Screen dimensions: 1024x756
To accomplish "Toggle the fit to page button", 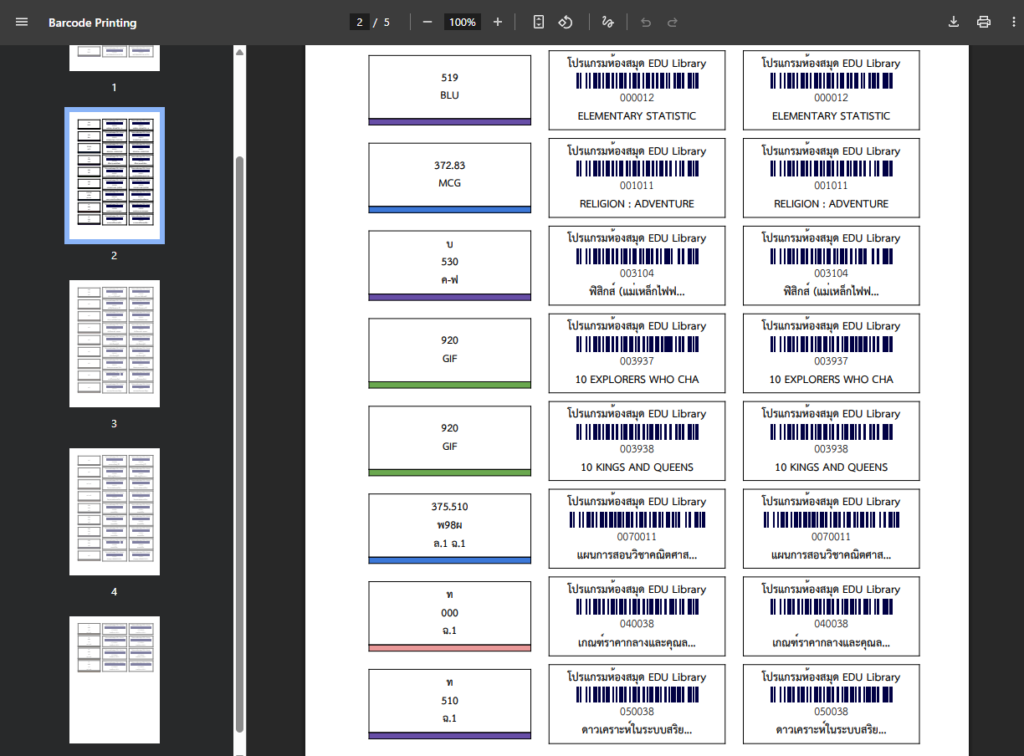I will click(538, 22).
